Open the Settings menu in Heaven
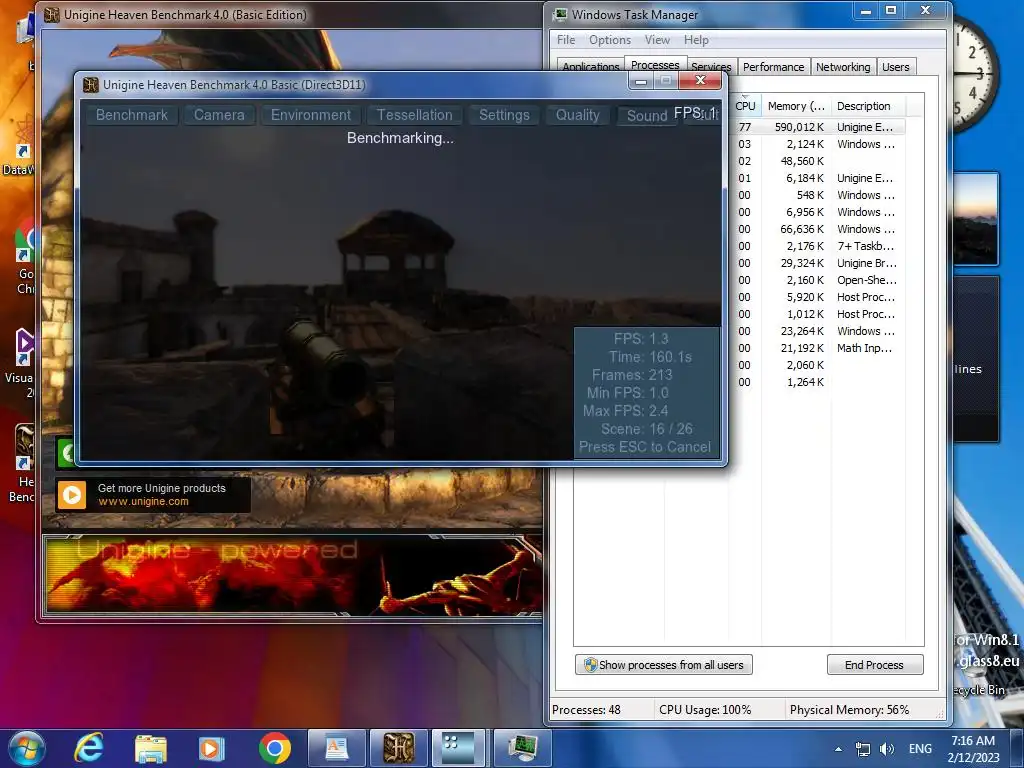This screenshot has height=768, width=1024. pyautogui.click(x=504, y=115)
